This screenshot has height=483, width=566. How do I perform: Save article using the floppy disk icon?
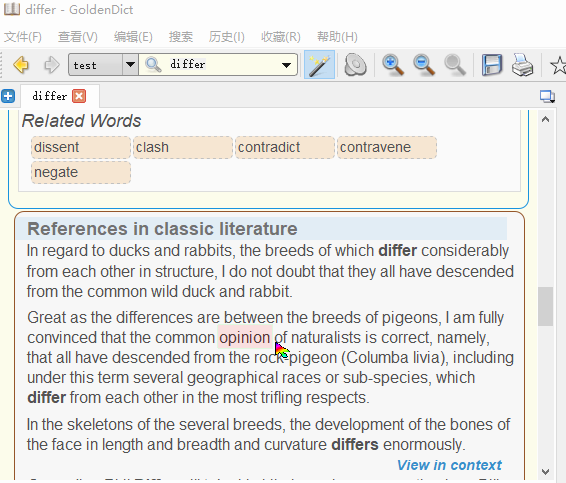492,65
